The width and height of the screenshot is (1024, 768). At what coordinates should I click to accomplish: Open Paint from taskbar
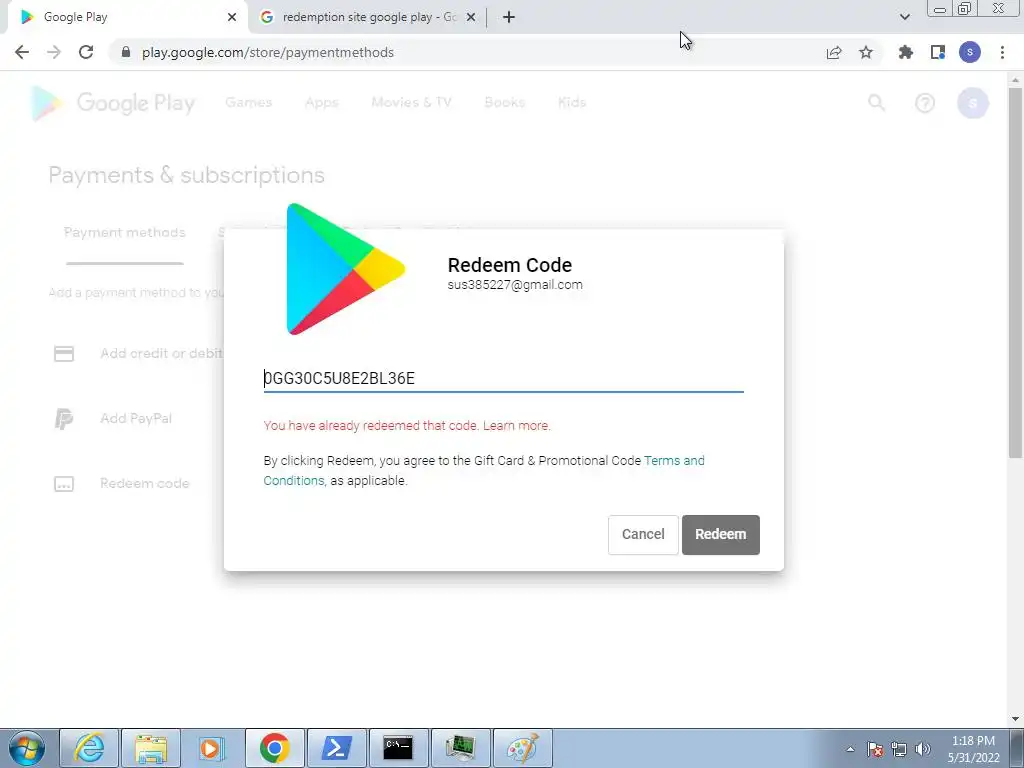tap(522, 748)
